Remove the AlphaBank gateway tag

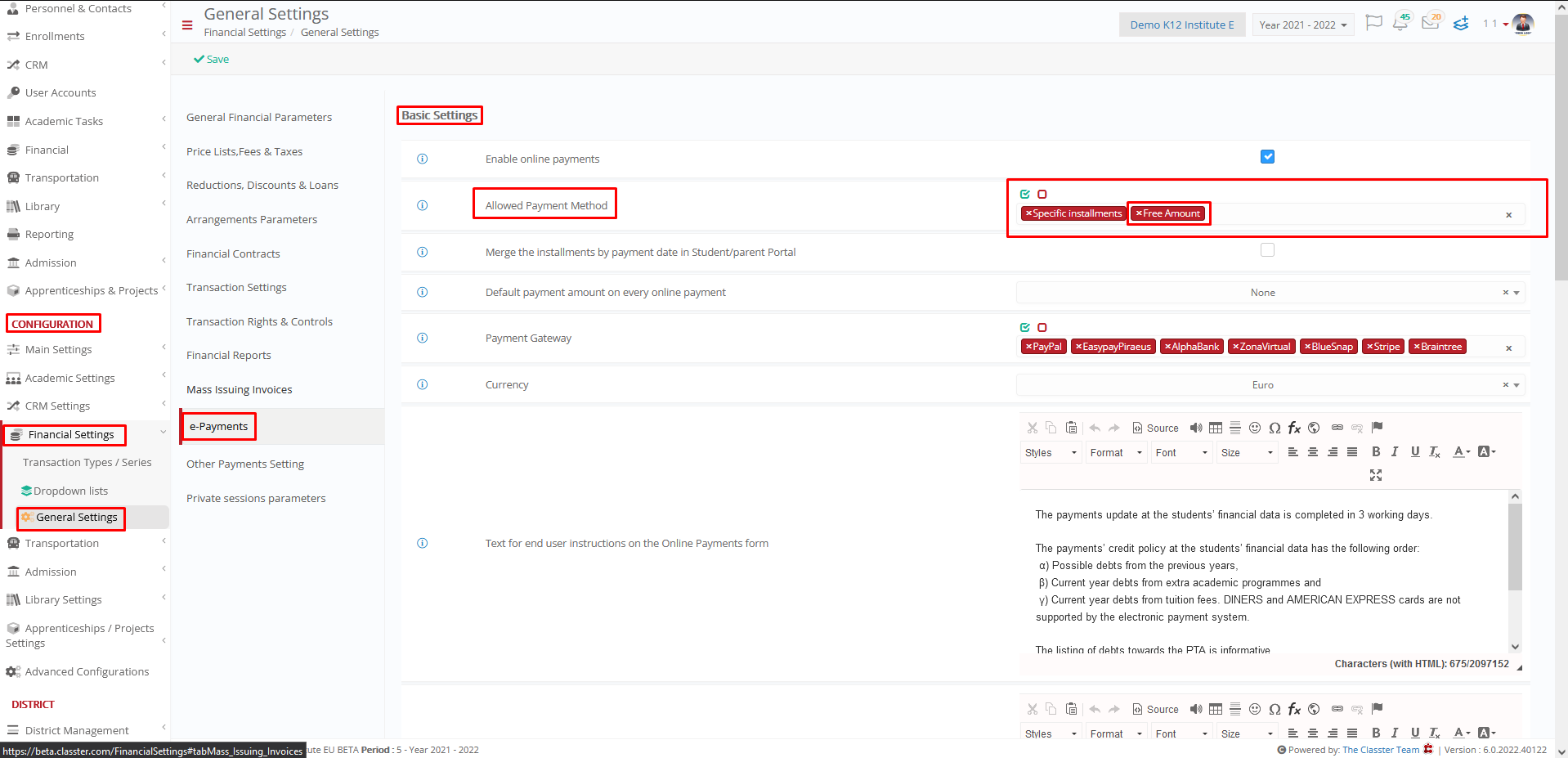coord(1167,347)
